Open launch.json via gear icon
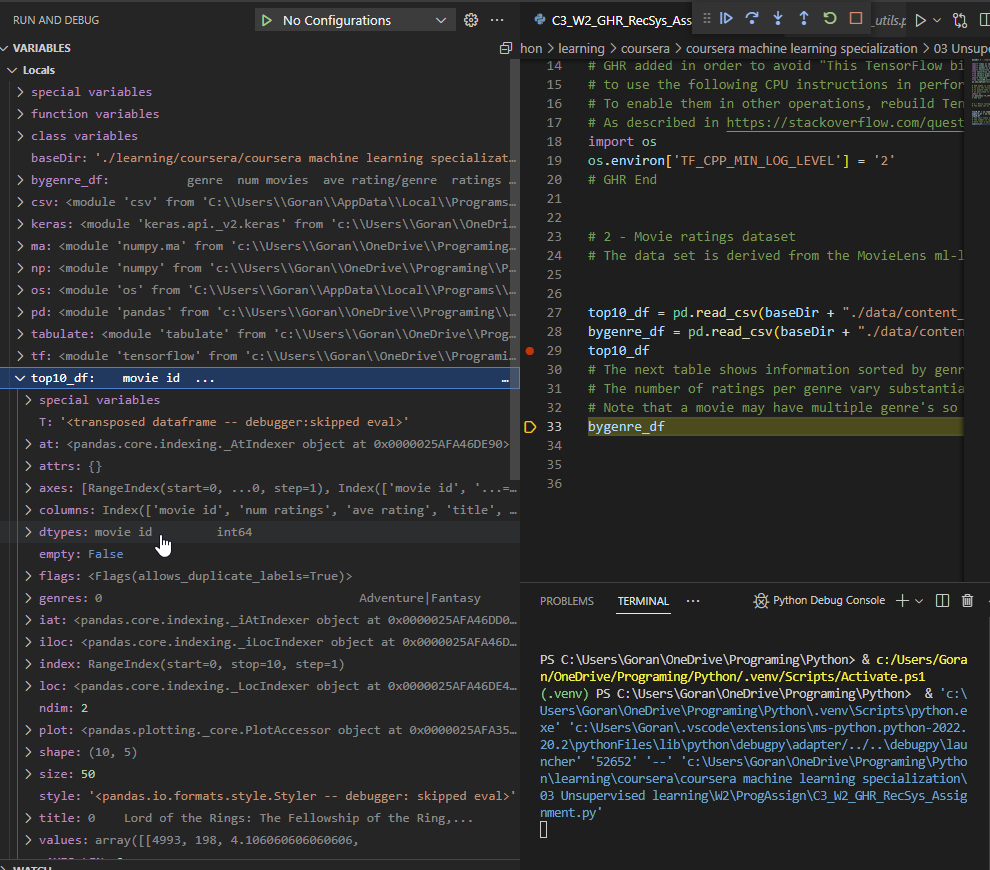 (471, 20)
